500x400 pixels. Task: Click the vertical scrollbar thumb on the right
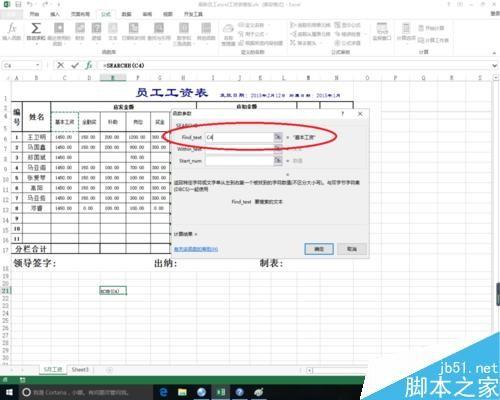(498, 294)
